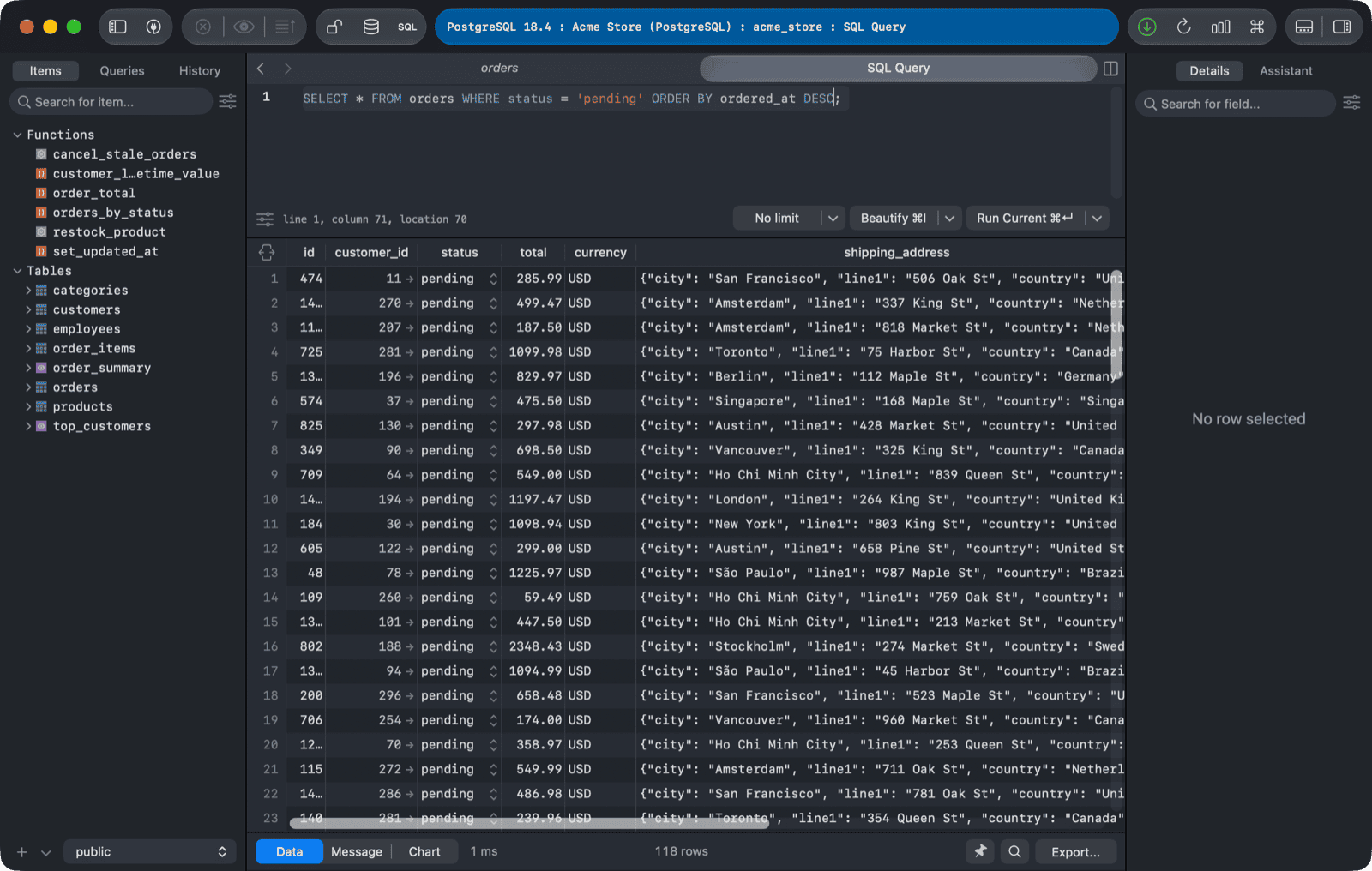Toggle split editor pane icon

[x=1110, y=69]
